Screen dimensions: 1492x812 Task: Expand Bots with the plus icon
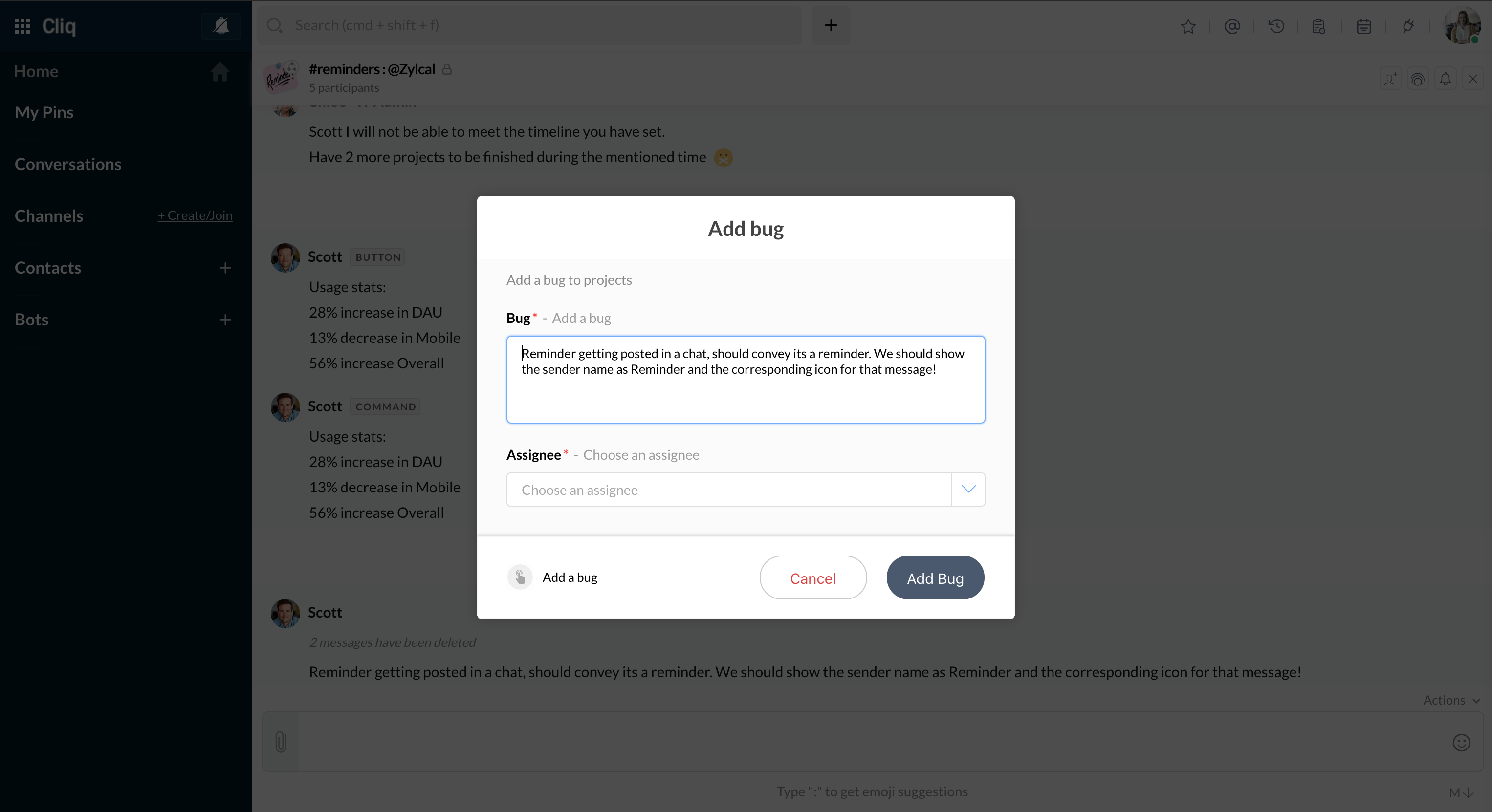(x=225, y=320)
